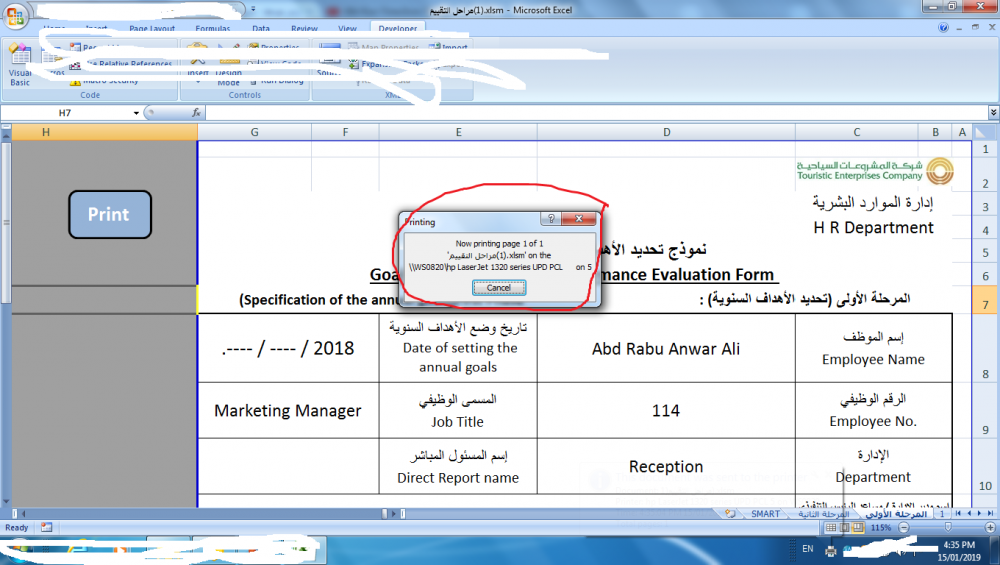Open the Office button menu

point(15,17)
